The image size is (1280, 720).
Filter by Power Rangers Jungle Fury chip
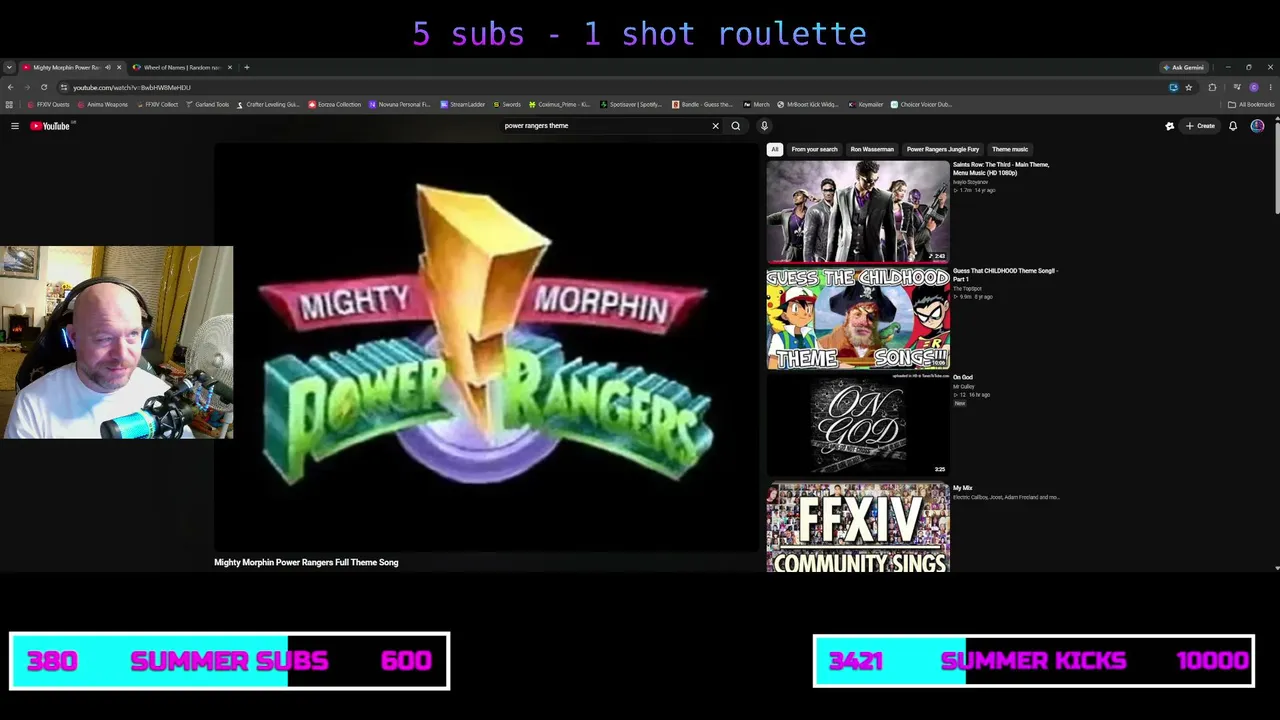tap(943, 149)
